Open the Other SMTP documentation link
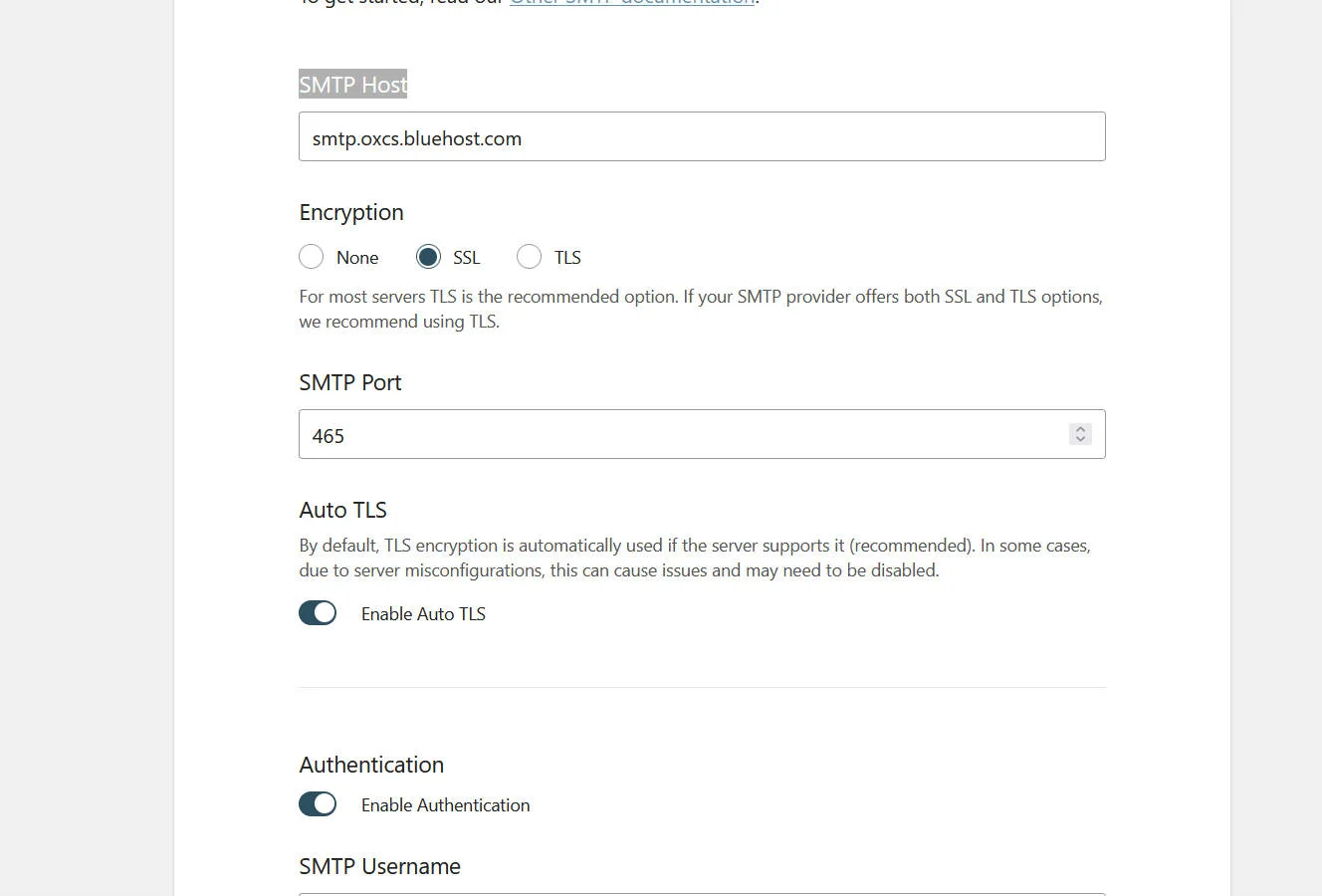1322x896 pixels. click(631, 3)
